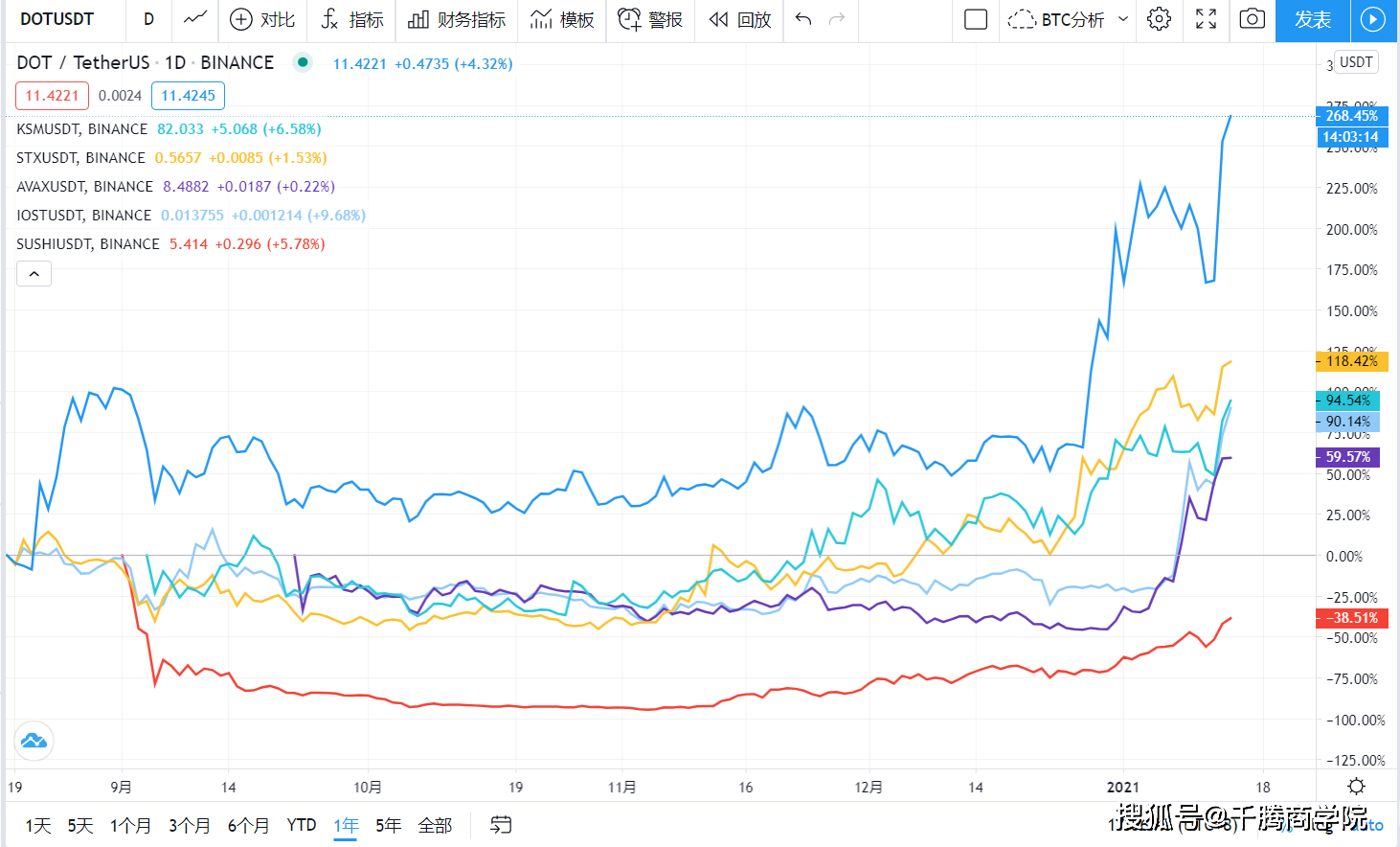Select the layout rectangle icon
Image resolution: width=1400 pixels, height=847 pixels.
coord(976,19)
